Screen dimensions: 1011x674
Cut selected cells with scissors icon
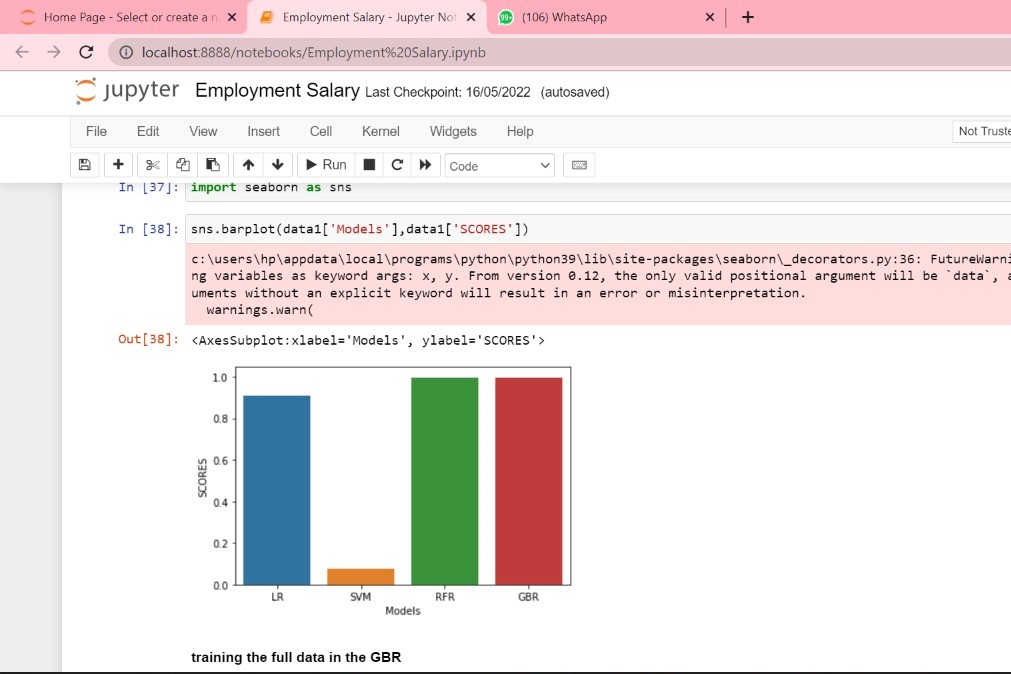(x=152, y=165)
